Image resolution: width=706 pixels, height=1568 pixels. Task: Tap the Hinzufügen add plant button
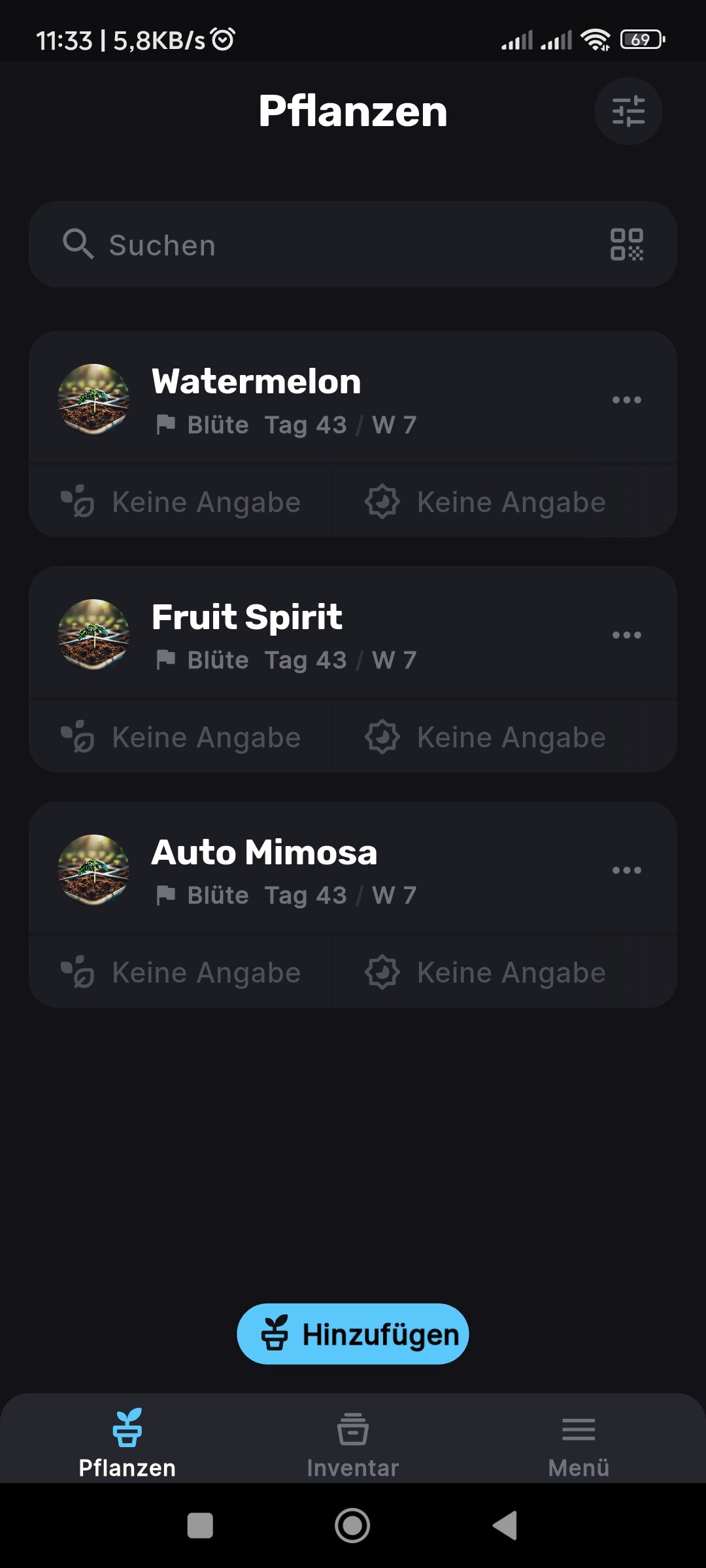coord(352,1334)
